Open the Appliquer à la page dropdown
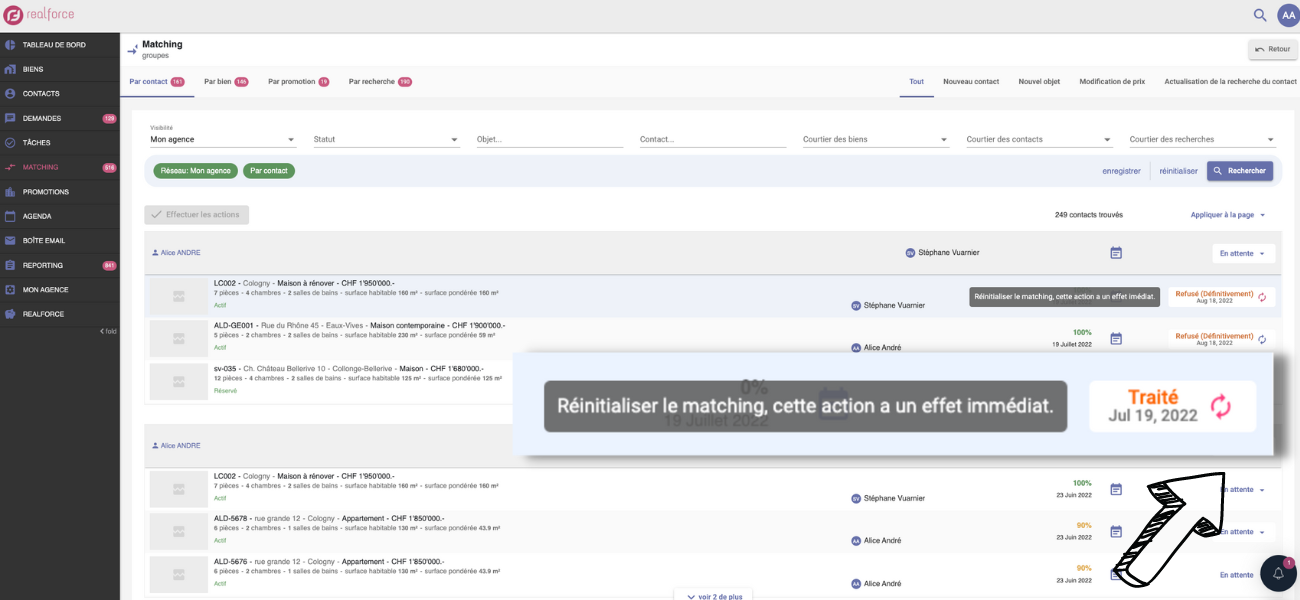 [x=1228, y=215]
